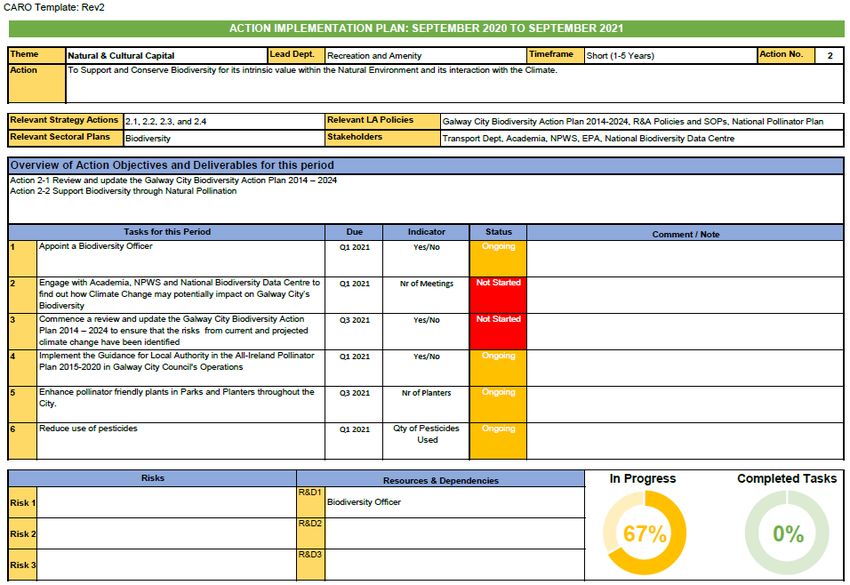
Task: Click the 'Overview of Action Objectives' header
Action: pyautogui.click(x=426, y=165)
